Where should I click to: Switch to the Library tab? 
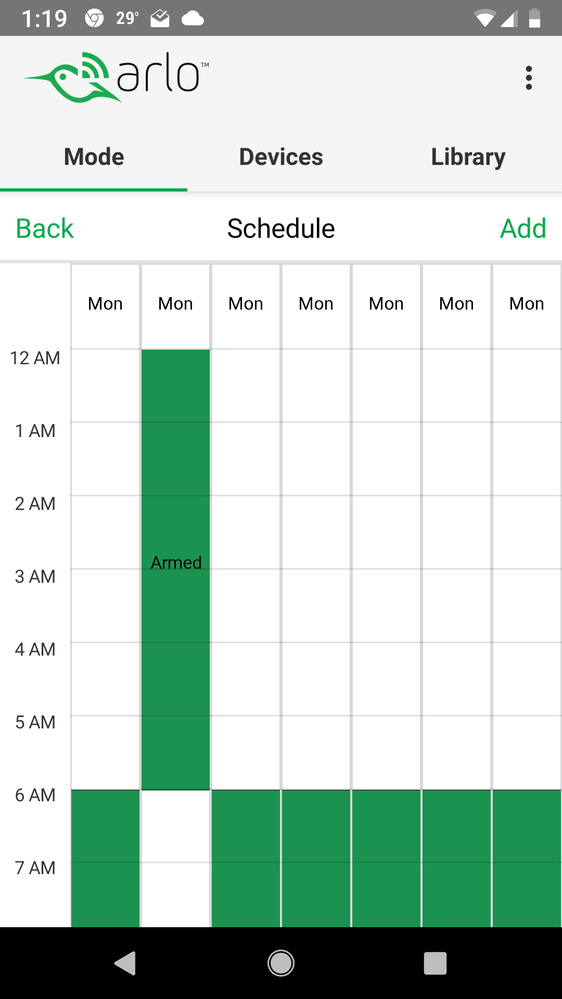(468, 157)
